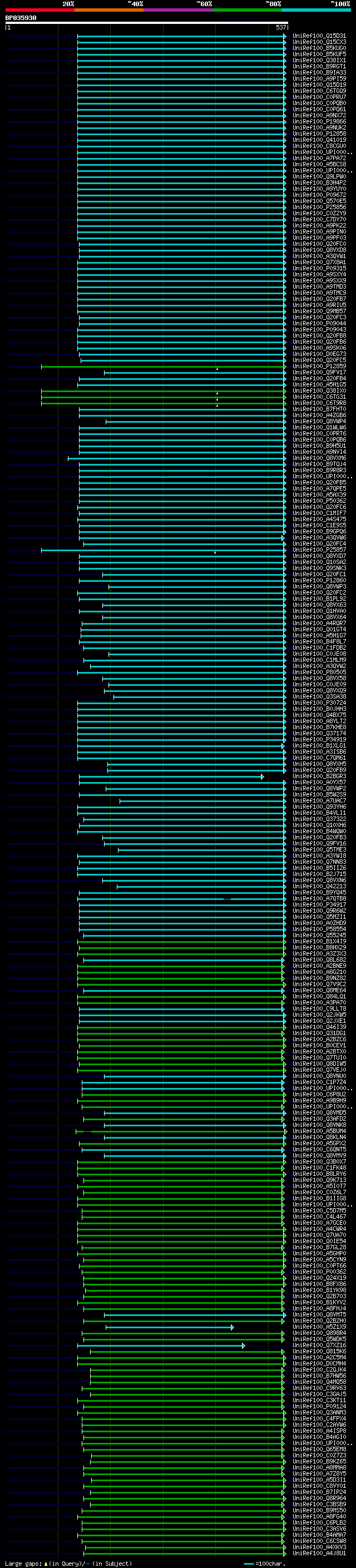
Task: Open hit UniRef100_C6TGQ9
Action: point(319,91)
